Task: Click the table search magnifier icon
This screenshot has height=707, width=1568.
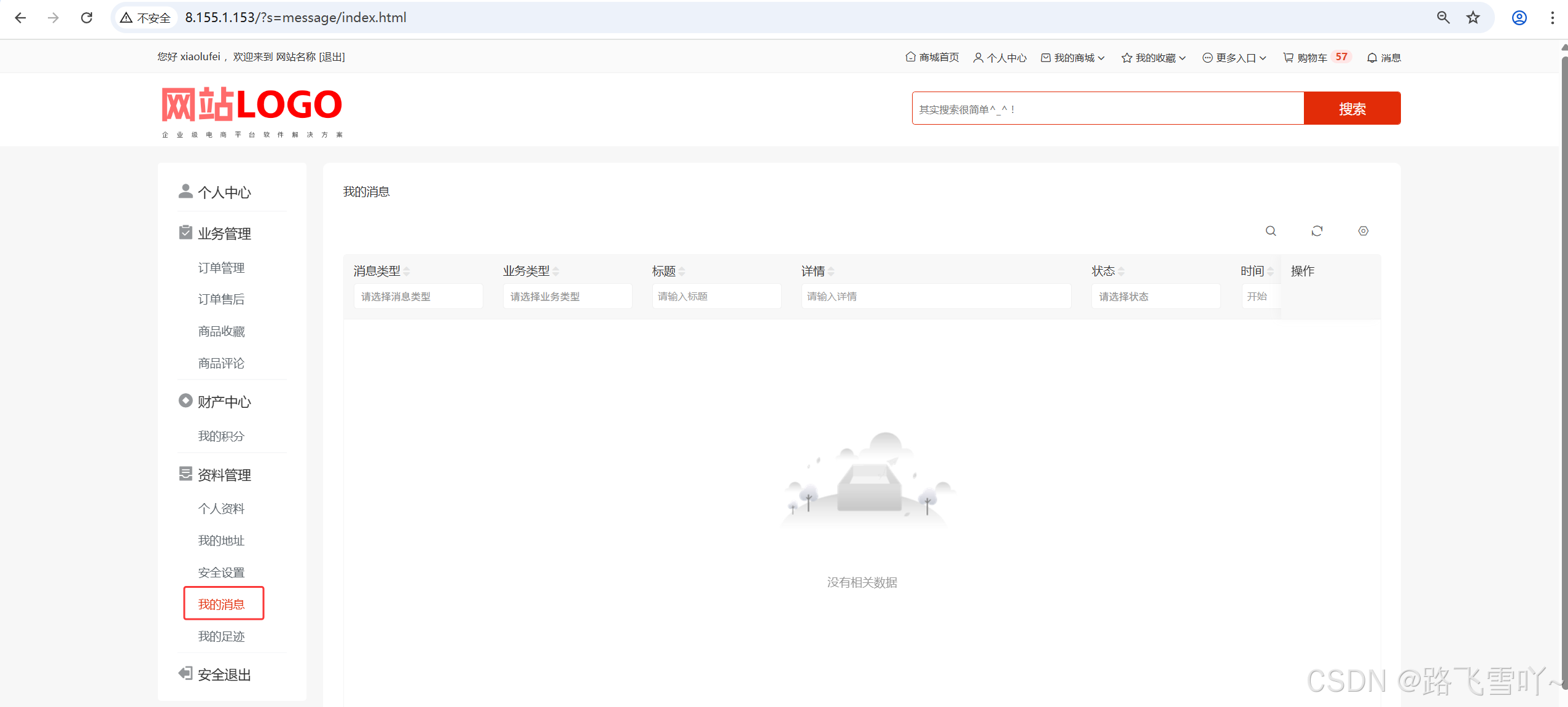Action: [x=1271, y=231]
